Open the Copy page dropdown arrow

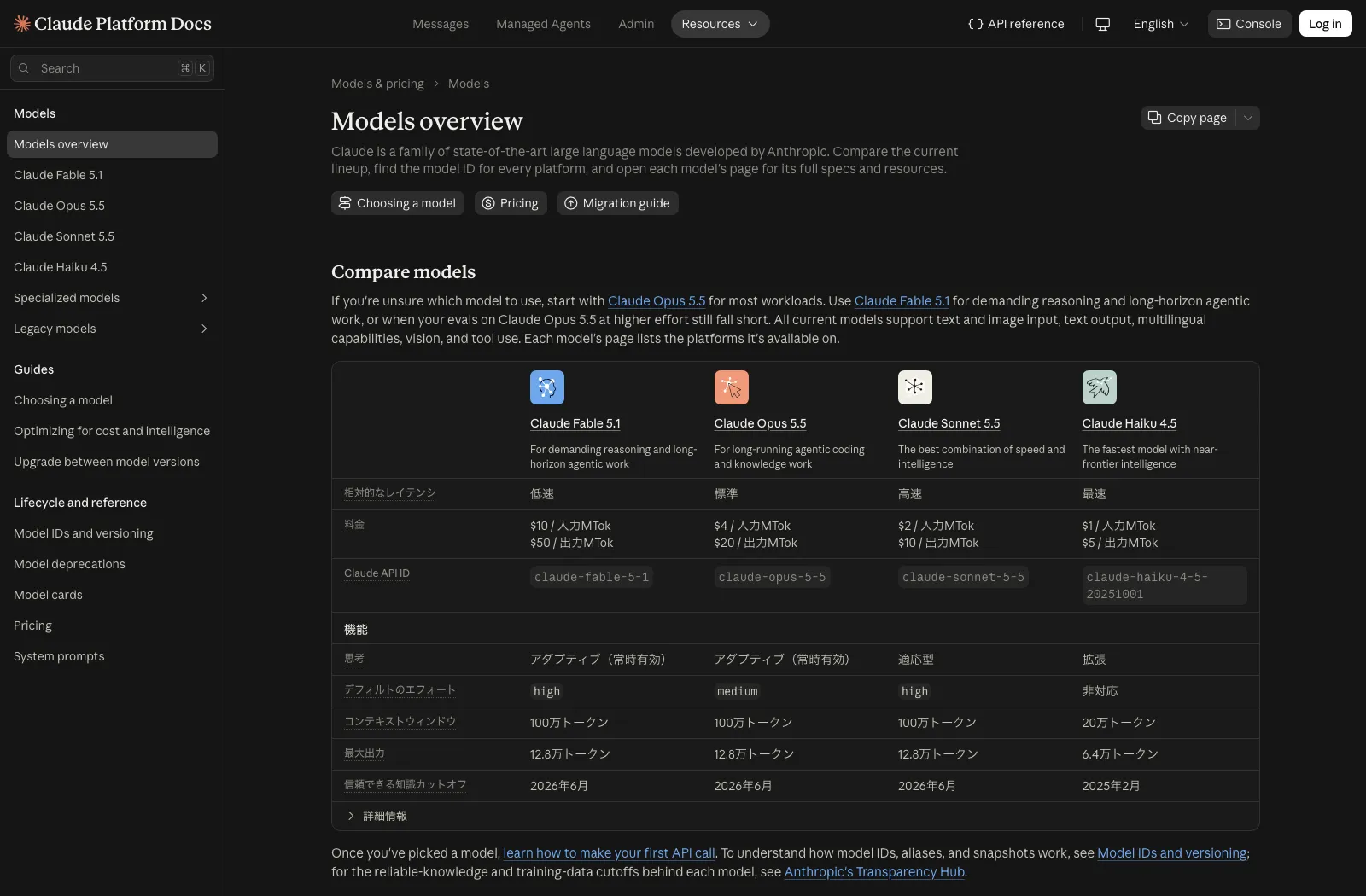pyautogui.click(x=1248, y=118)
